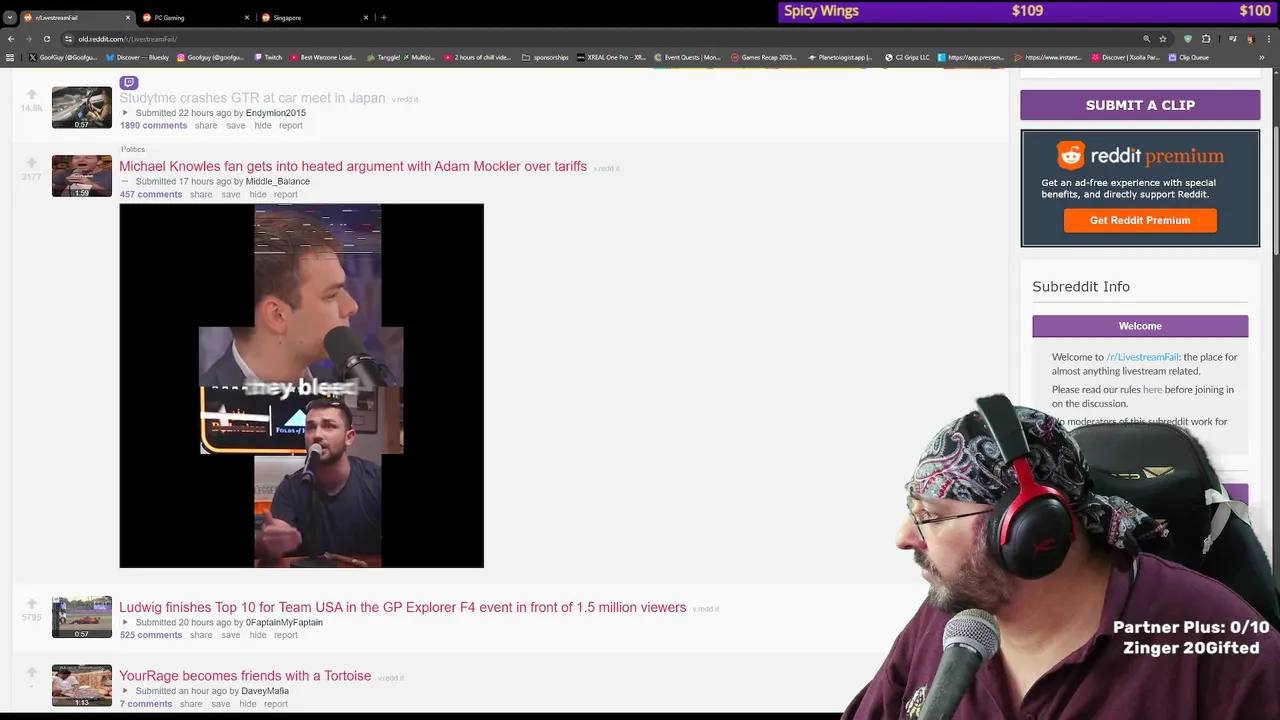
Task: Upvote the Studytme GTR crash post
Action: 32,95
